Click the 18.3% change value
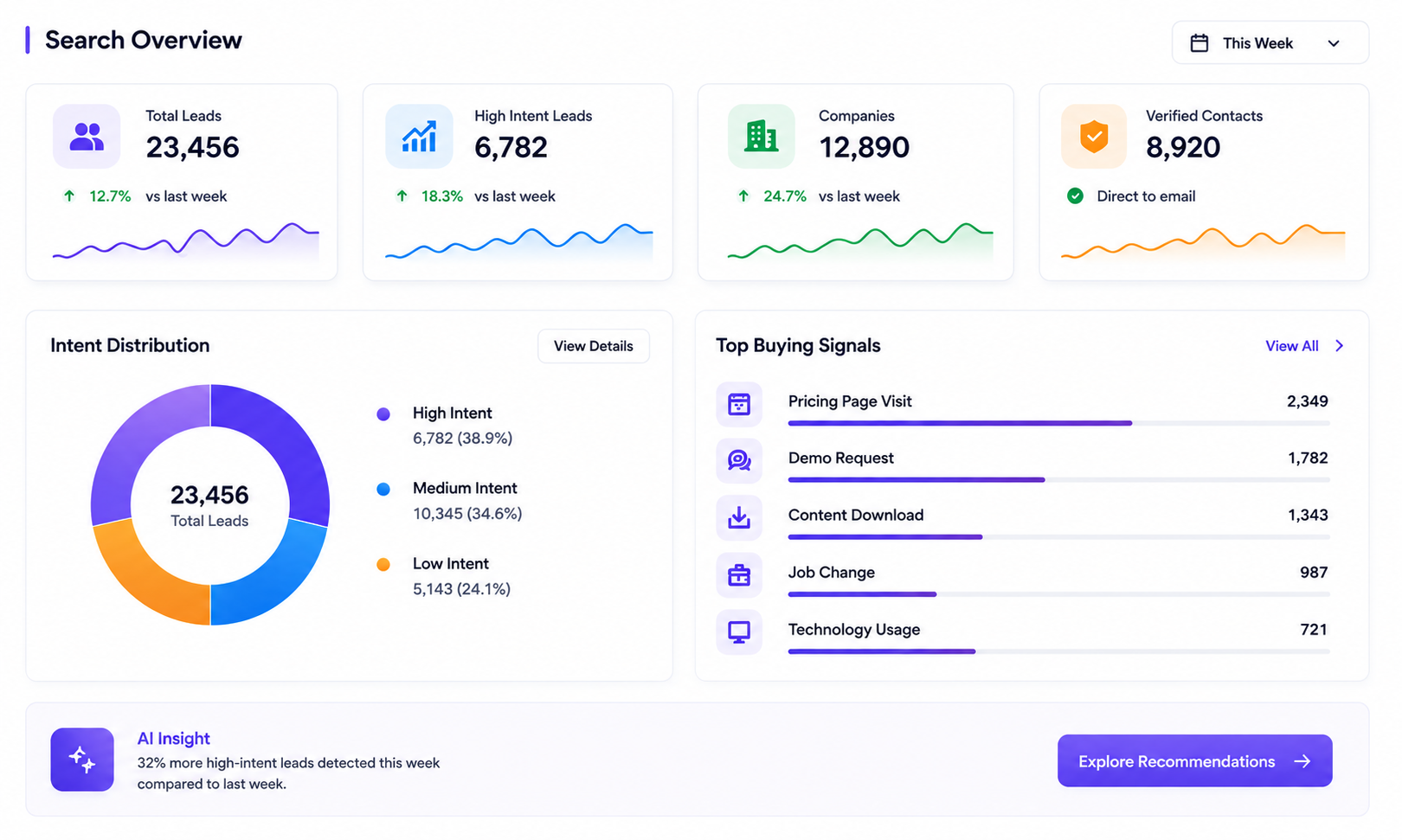1402x840 pixels. coord(442,196)
